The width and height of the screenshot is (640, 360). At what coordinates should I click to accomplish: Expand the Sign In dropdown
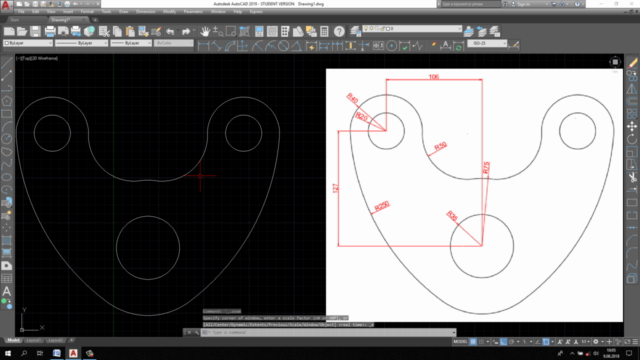pos(547,4)
